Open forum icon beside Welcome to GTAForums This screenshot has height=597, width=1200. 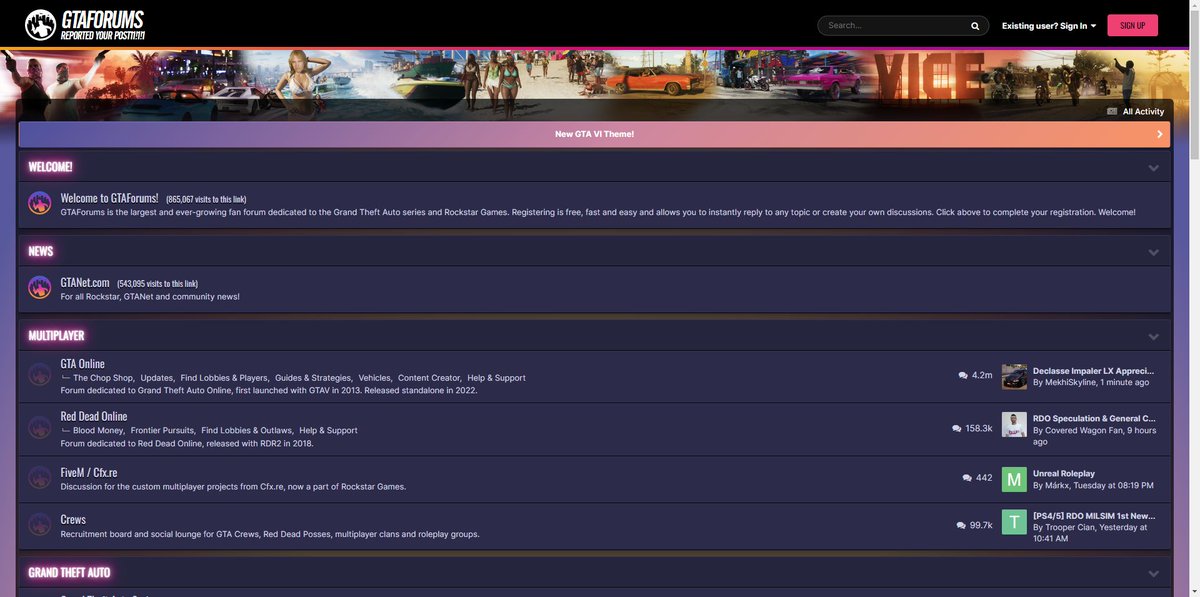(x=39, y=203)
